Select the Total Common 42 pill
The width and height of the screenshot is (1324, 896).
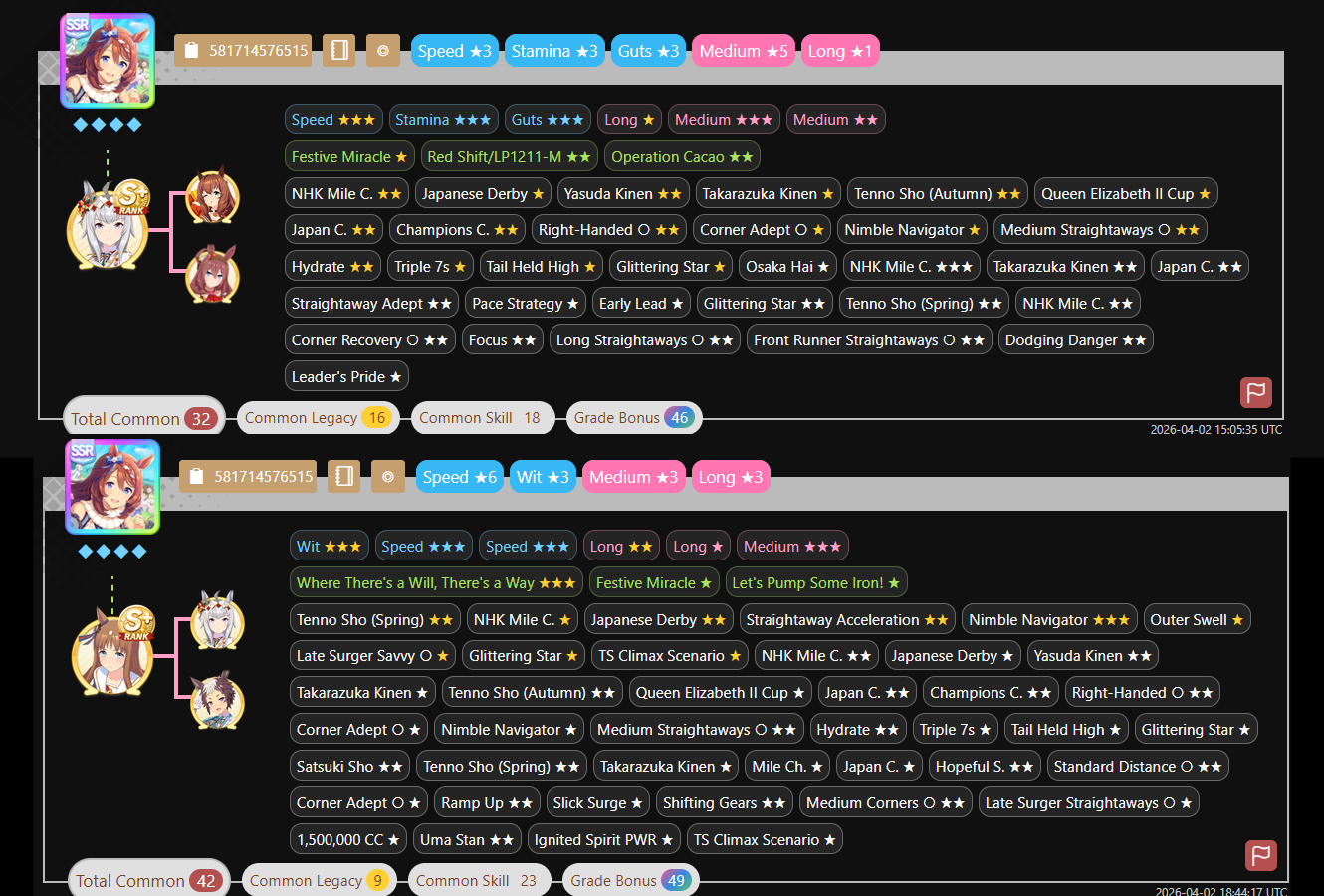click(148, 880)
